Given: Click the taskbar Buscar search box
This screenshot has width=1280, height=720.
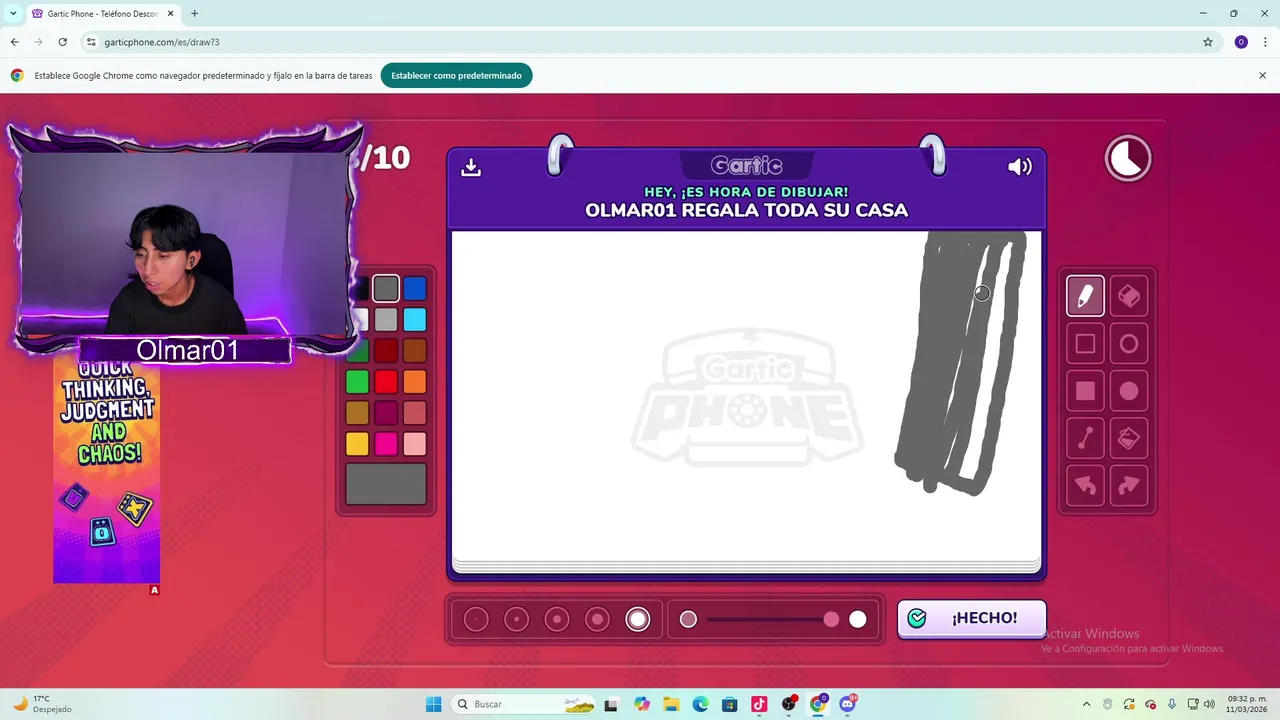Looking at the screenshot, I should (x=525, y=704).
